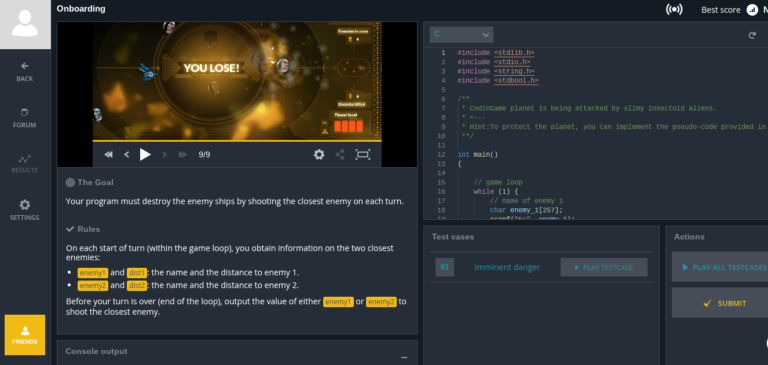The height and width of the screenshot is (365, 768).
Task: Submit the solution
Action: (720, 303)
